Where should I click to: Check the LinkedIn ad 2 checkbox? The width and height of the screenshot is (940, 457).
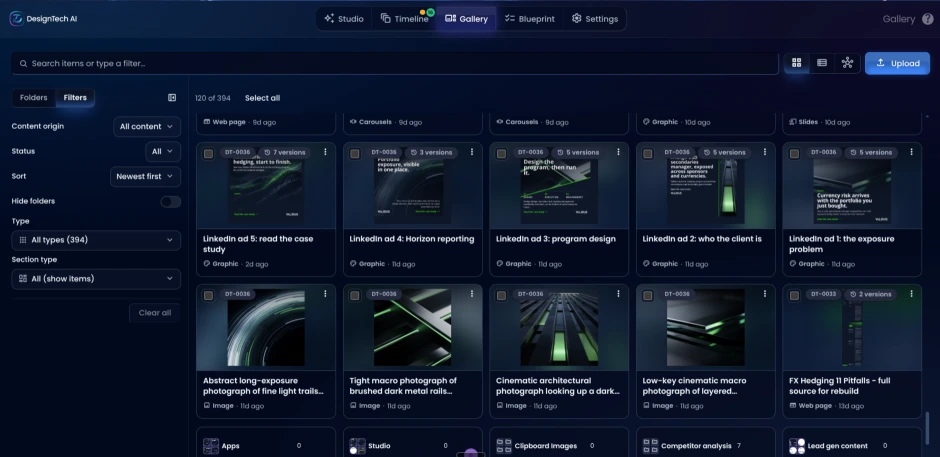[647, 154]
